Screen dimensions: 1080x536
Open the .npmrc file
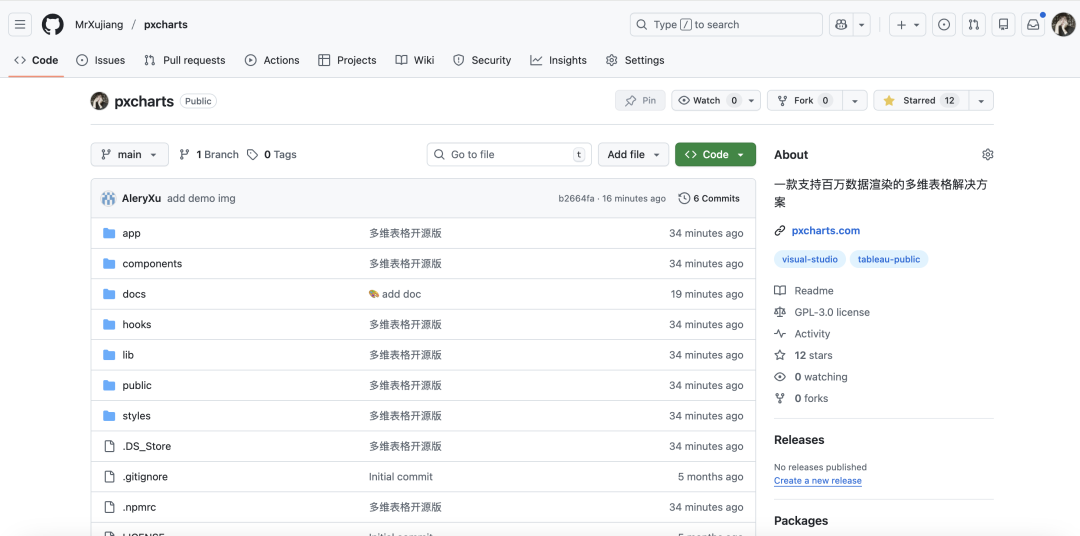(x=139, y=507)
